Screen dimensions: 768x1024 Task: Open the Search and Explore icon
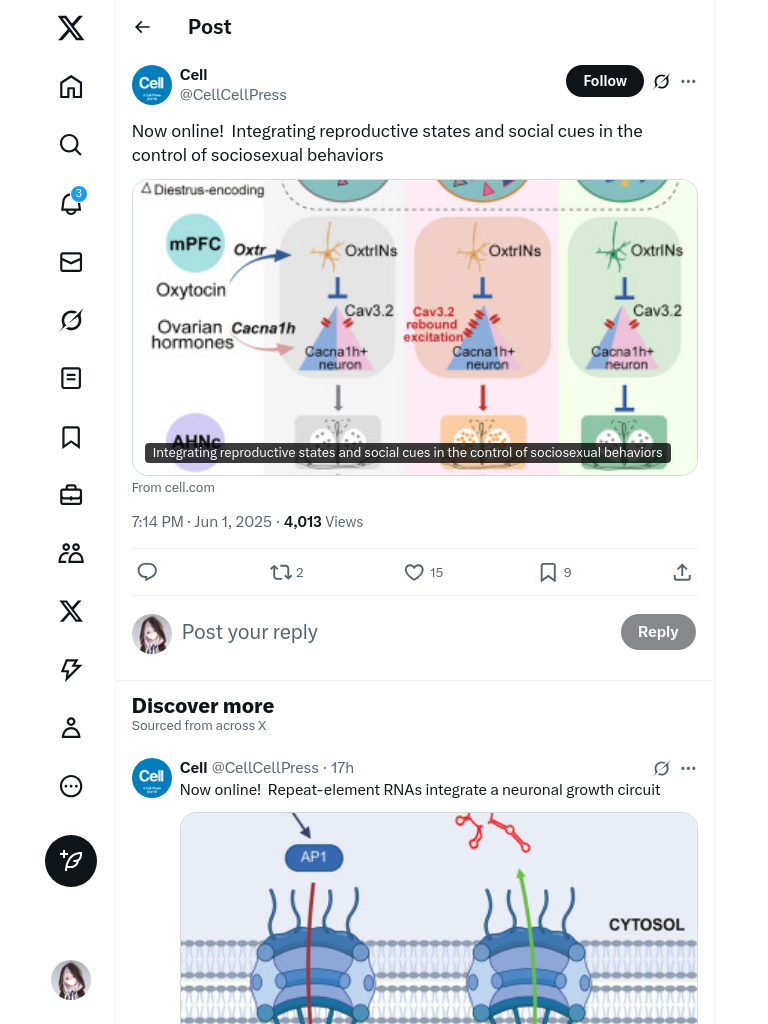tap(71, 145)
